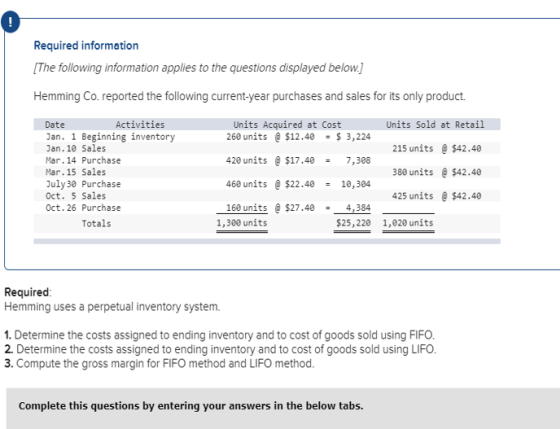Click the 1,020 units sold total
560x429 pixels.
coord(408,223)
